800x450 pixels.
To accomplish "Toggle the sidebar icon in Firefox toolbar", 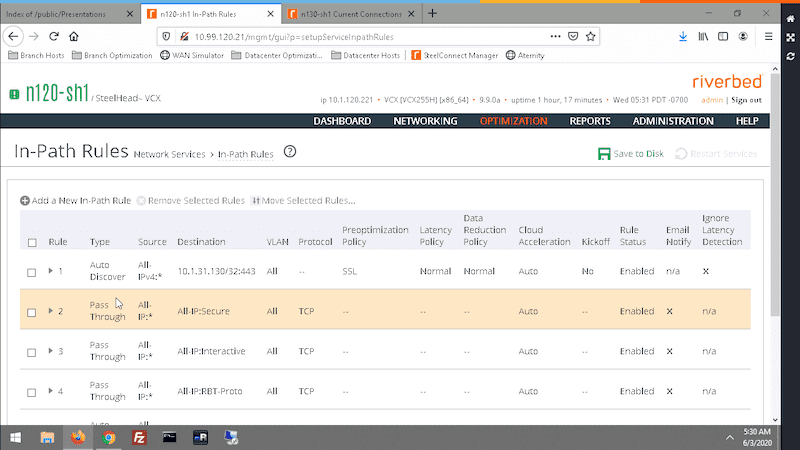I will coord(723,37).
